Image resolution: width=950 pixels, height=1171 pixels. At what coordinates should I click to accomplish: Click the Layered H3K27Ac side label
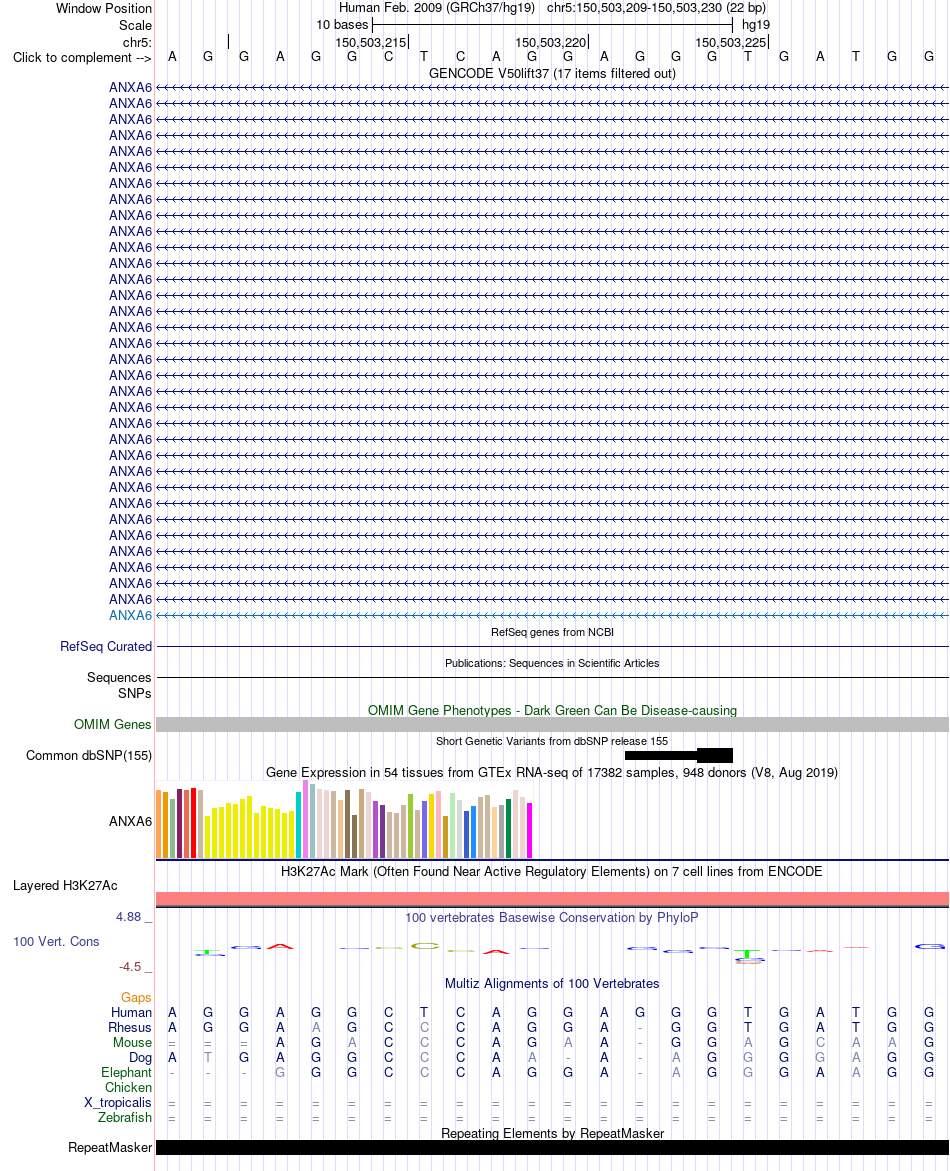65,886
